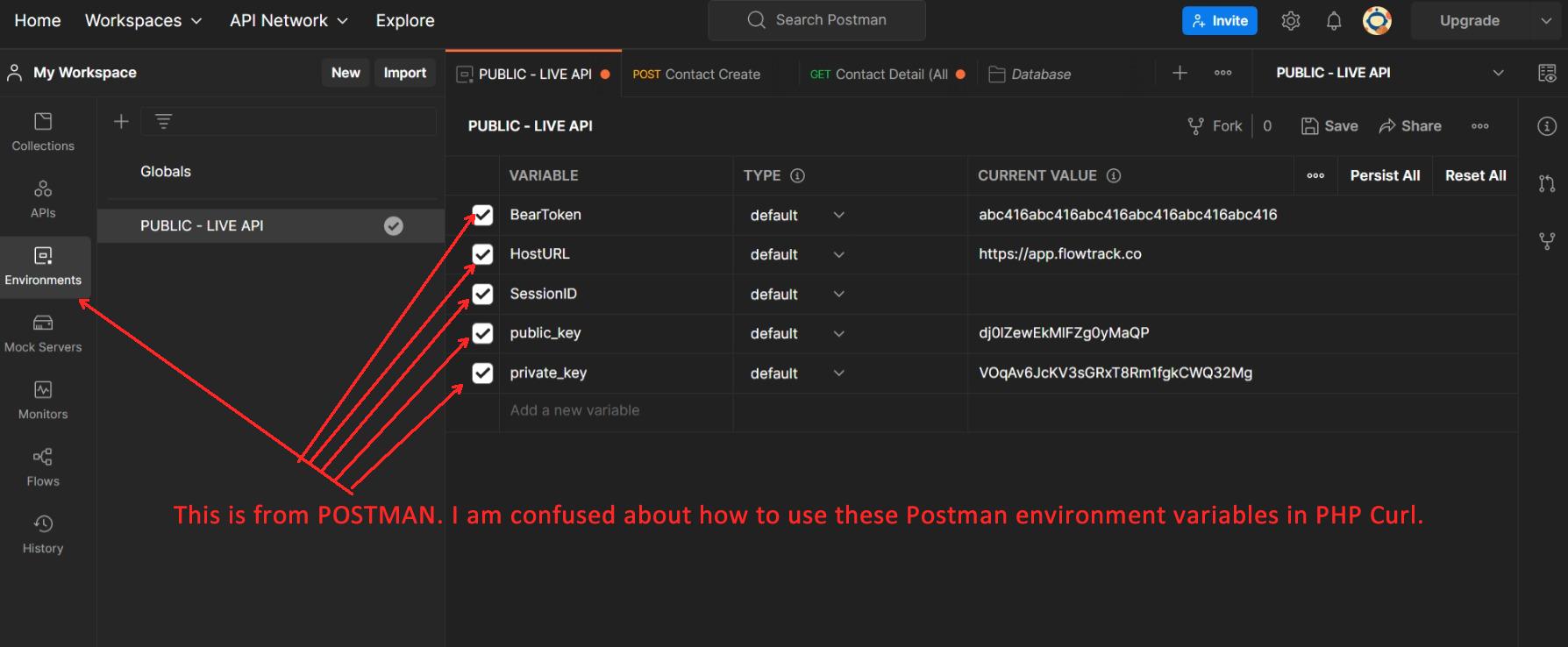Fork the environment

pyautogui.click(x=1215, y=126)
